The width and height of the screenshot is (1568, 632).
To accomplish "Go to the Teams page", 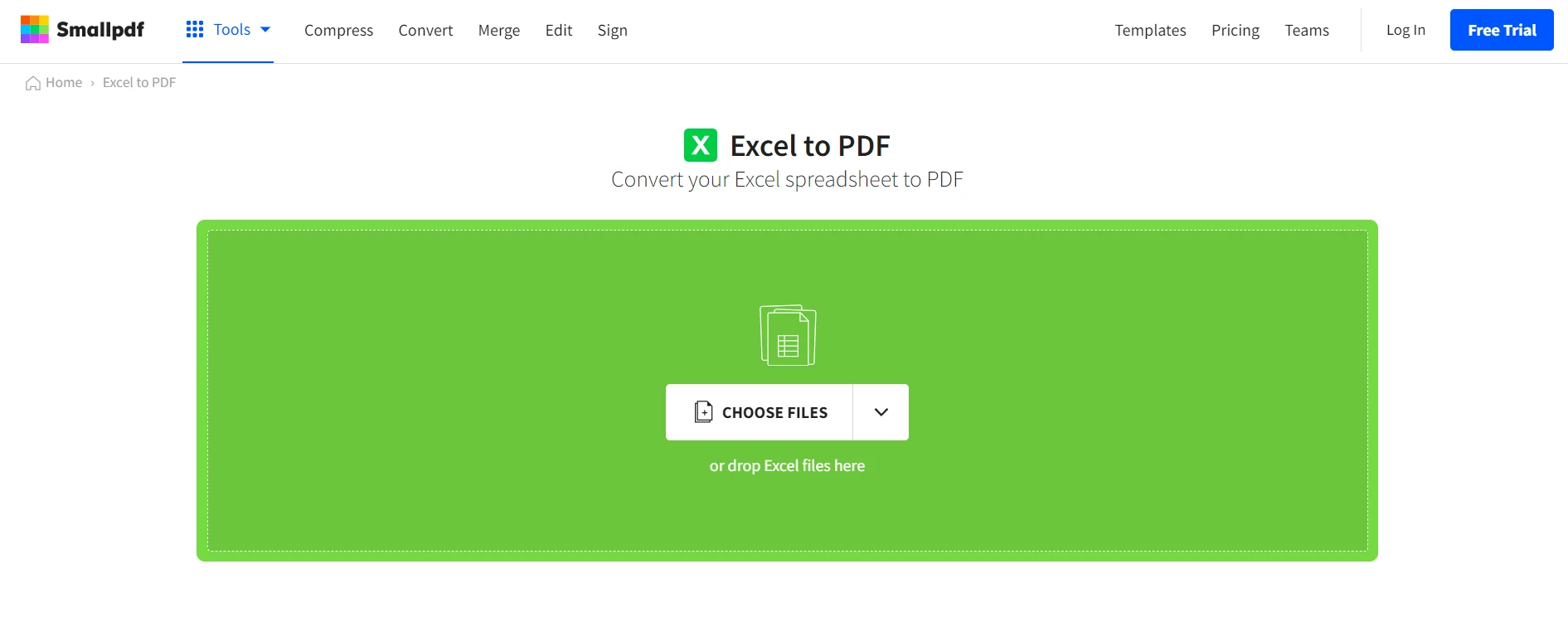I will click(x=1307, y=31).
